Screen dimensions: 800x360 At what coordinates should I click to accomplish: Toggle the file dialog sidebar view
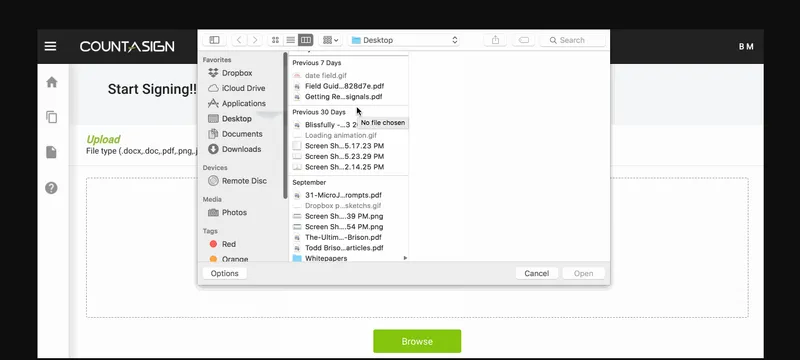(x=214, y=40)
